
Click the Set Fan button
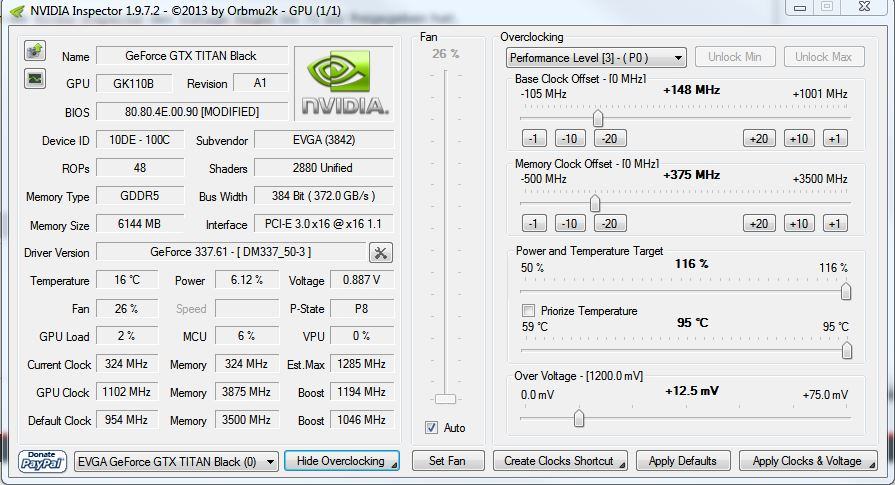(x=448, y=461)
